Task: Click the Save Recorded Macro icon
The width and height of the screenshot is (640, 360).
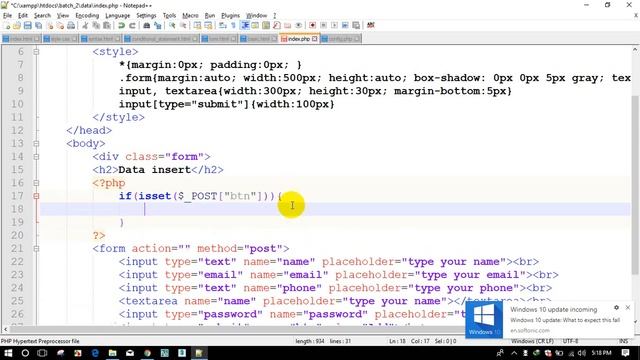Action: click(x=356, y=25)
